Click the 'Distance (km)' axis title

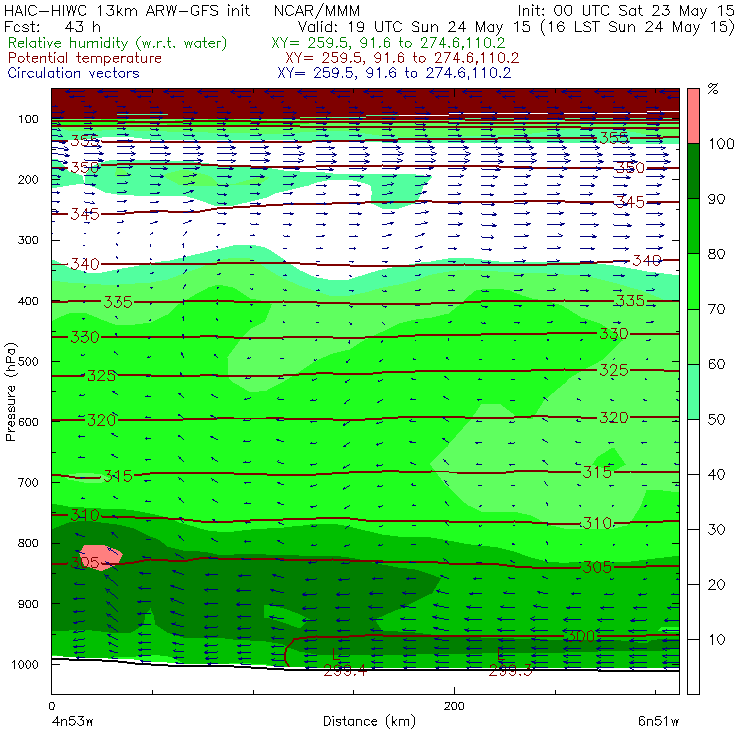369,721
